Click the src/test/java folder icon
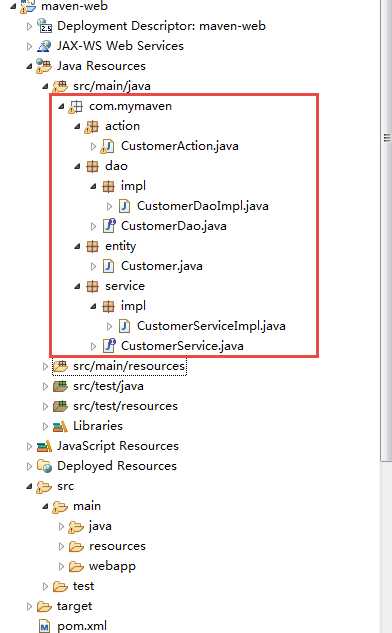This screenshot has height=633, width=392. click(60, 386)
